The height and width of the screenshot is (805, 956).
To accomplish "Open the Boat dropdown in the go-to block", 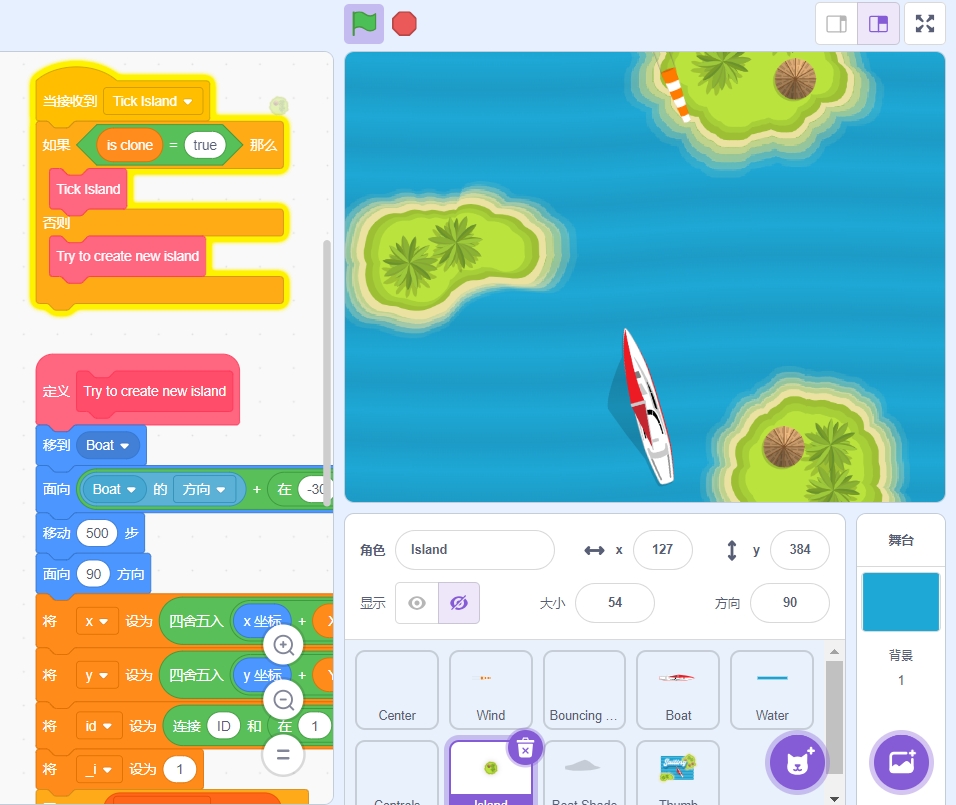I will (107, 445).
